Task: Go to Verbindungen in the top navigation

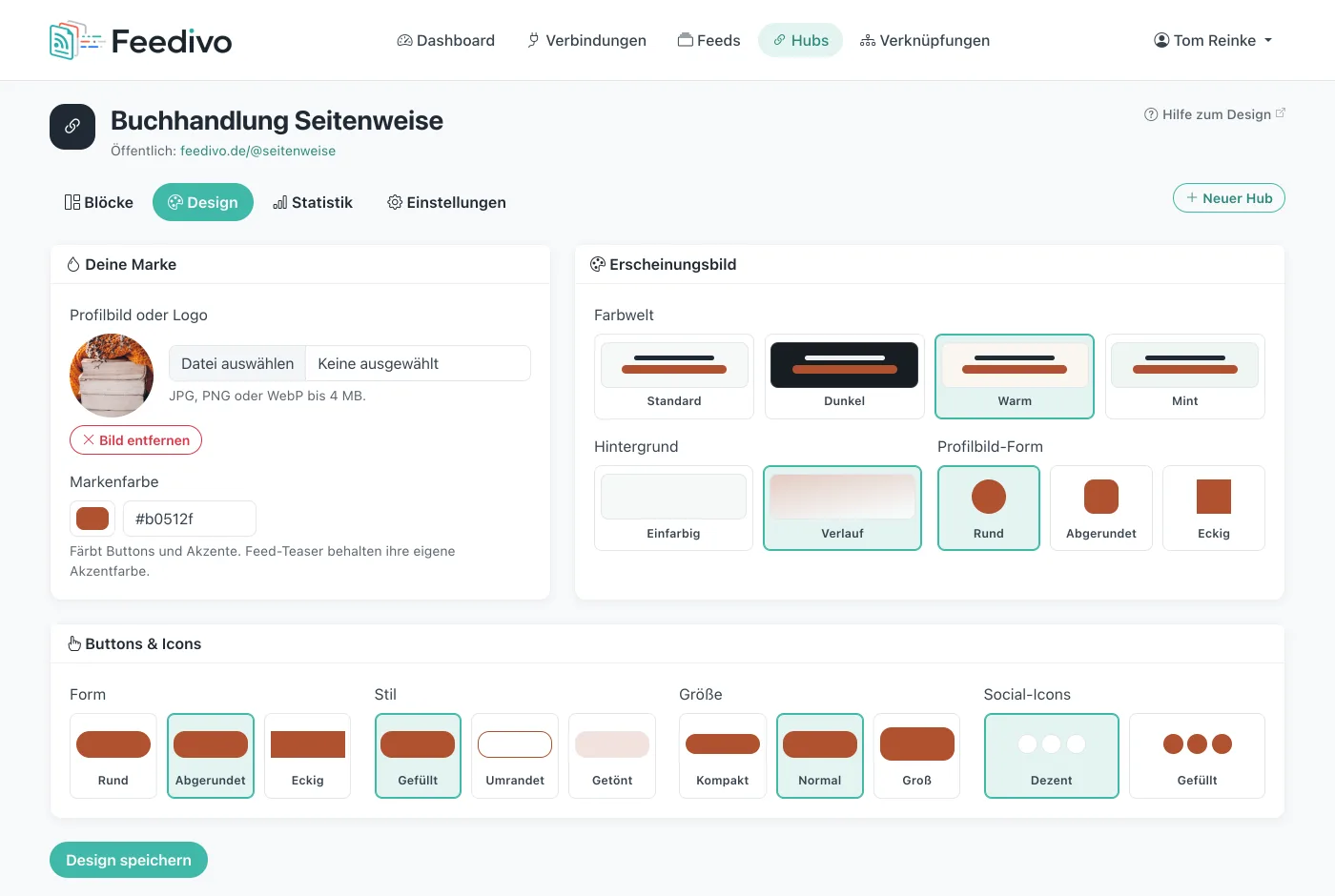Action: click(586, 40)
